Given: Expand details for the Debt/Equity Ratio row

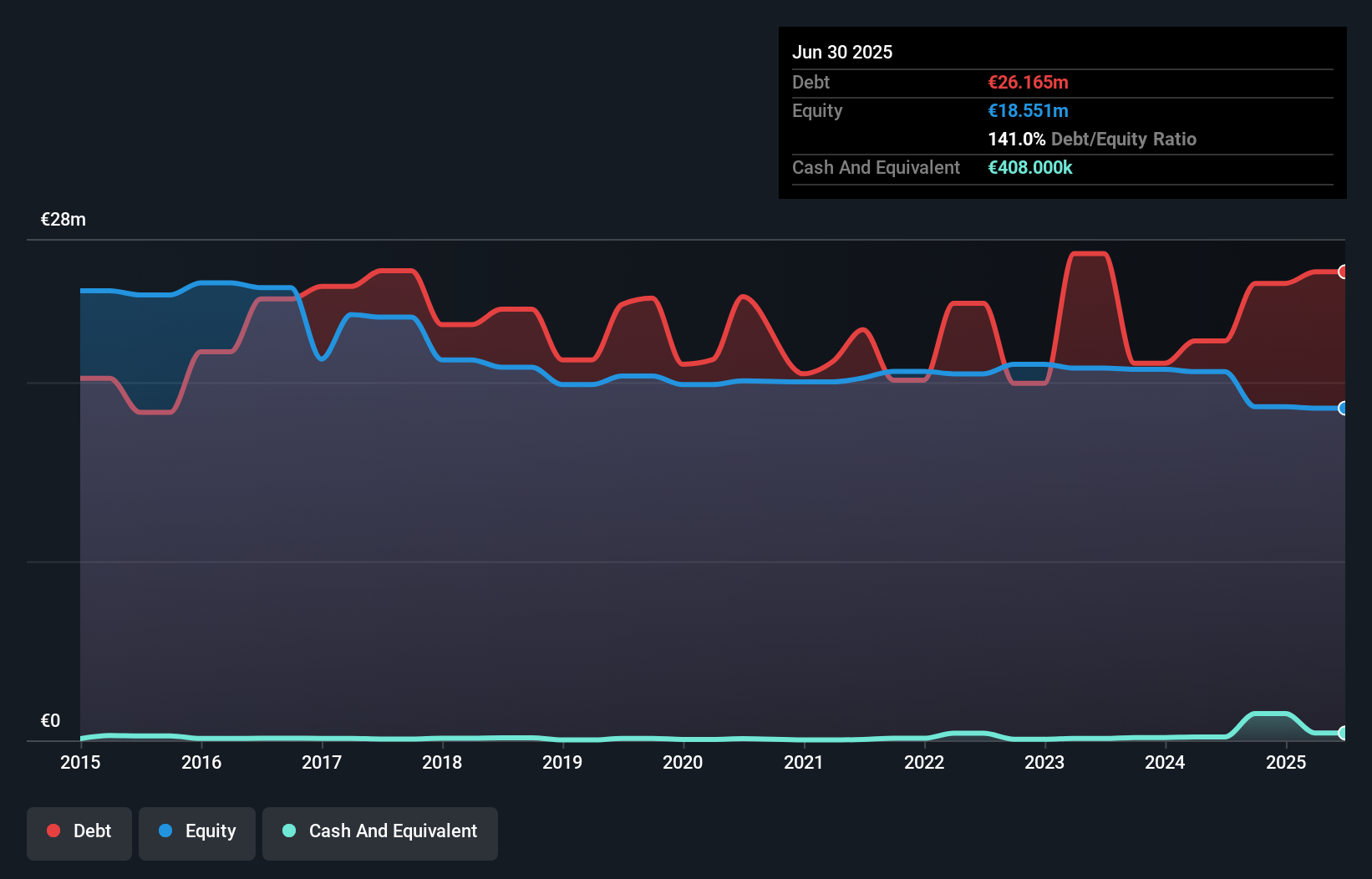Looking at the screenshot, I should 1092,139.
